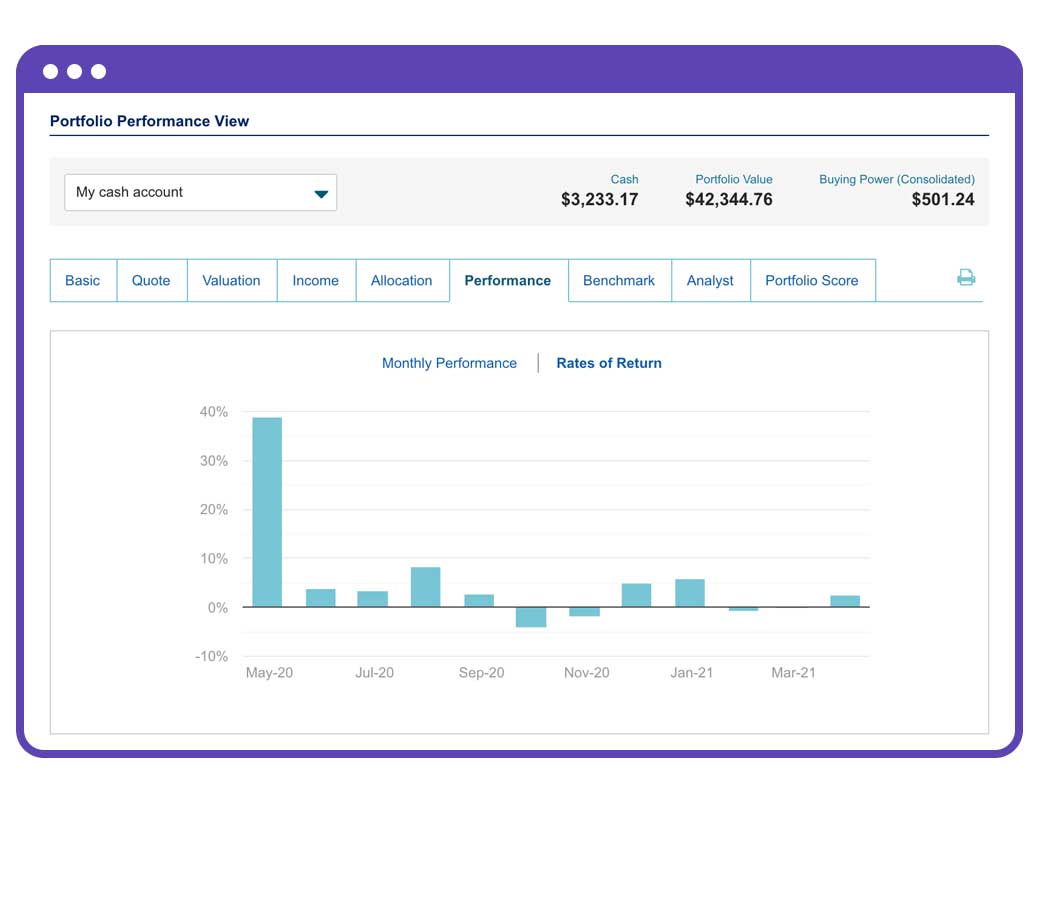
Task: Open the Portfolio Score tab
Action: [x=812, y=281]
